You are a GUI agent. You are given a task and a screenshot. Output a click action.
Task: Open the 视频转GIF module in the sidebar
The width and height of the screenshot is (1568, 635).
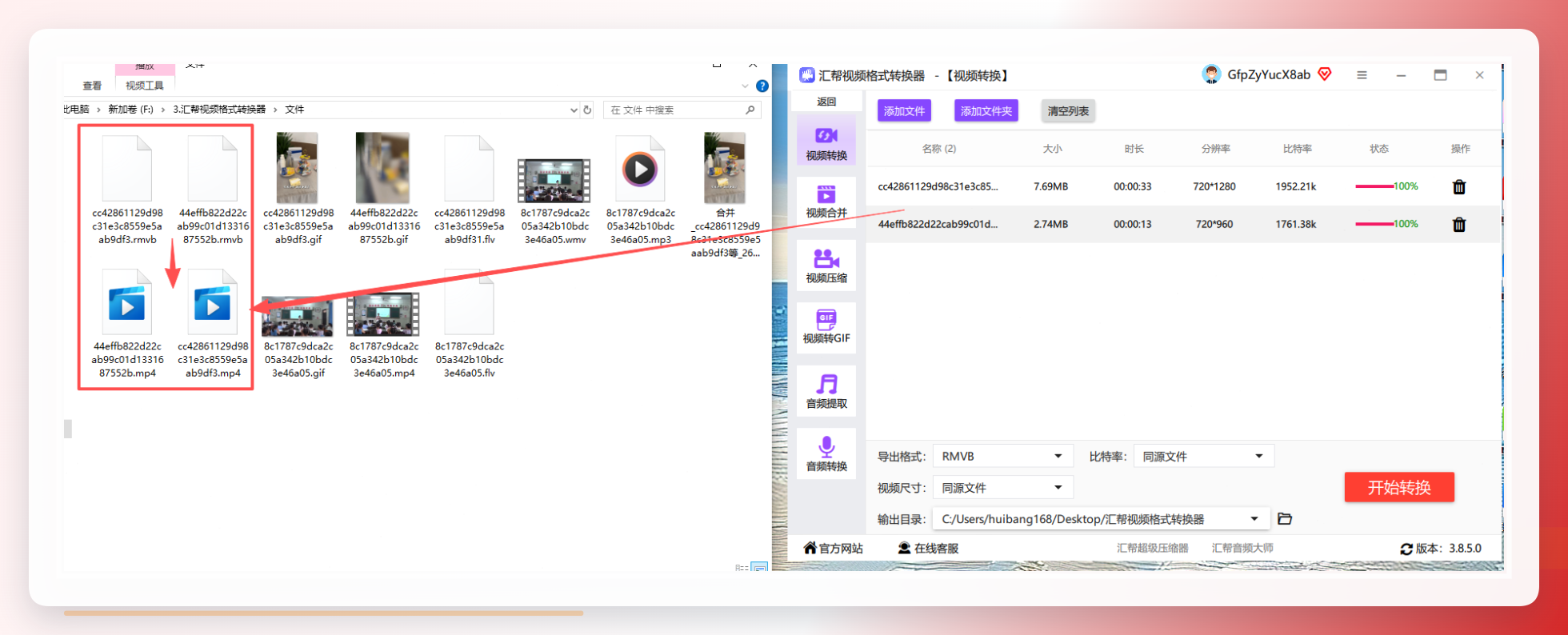coord(826,326)
